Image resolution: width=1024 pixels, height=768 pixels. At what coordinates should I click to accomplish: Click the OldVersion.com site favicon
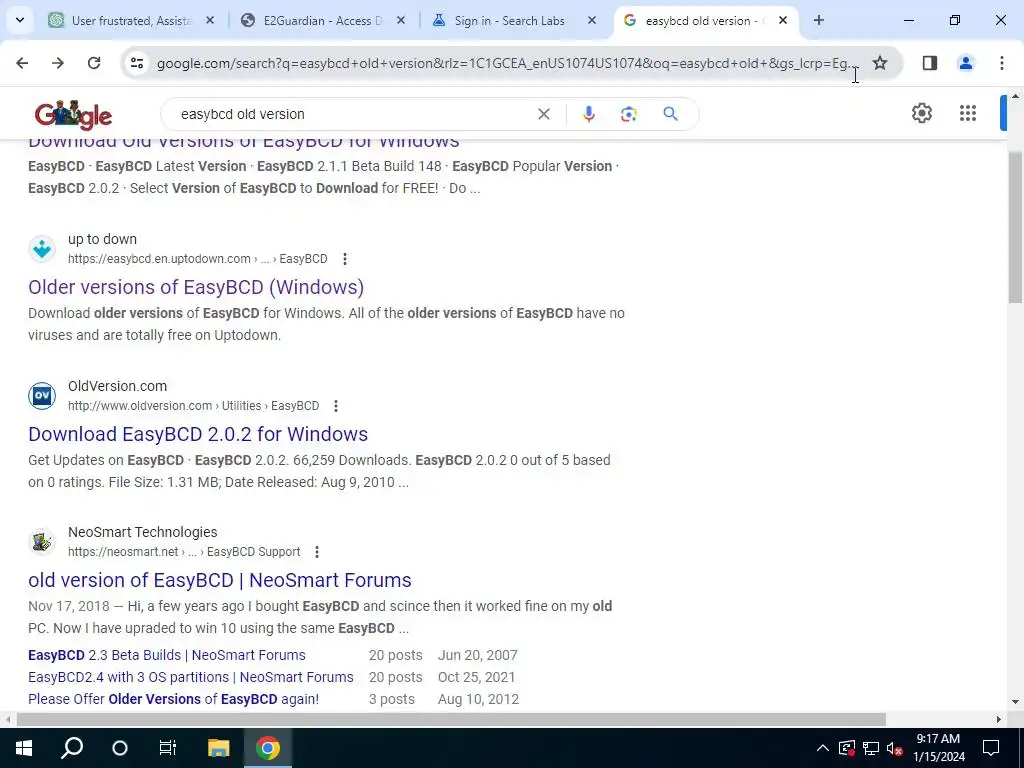pos(42,396)
